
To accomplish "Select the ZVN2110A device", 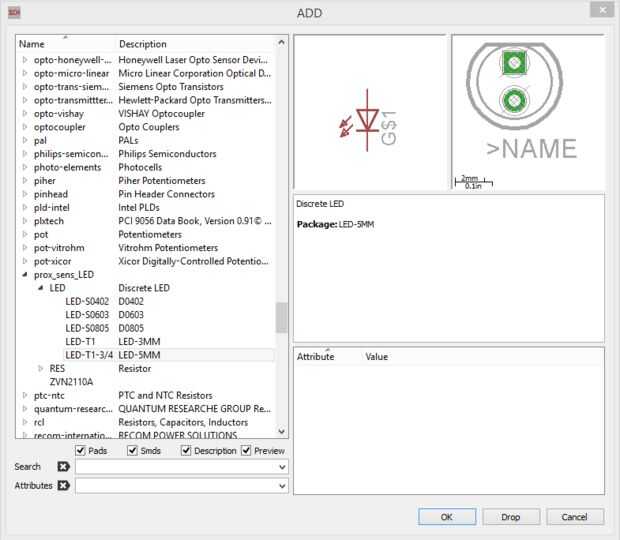I will click(71, 382).
